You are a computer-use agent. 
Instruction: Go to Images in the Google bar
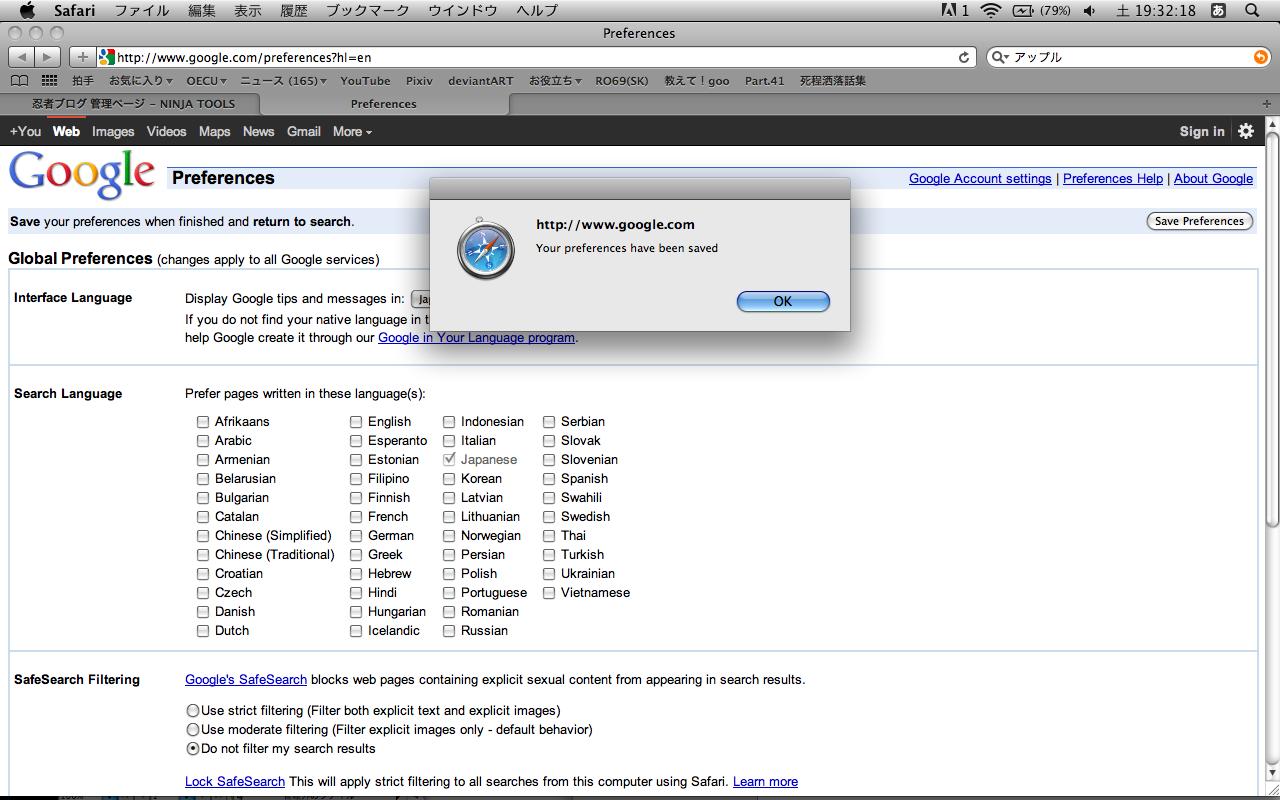[113, 132]
